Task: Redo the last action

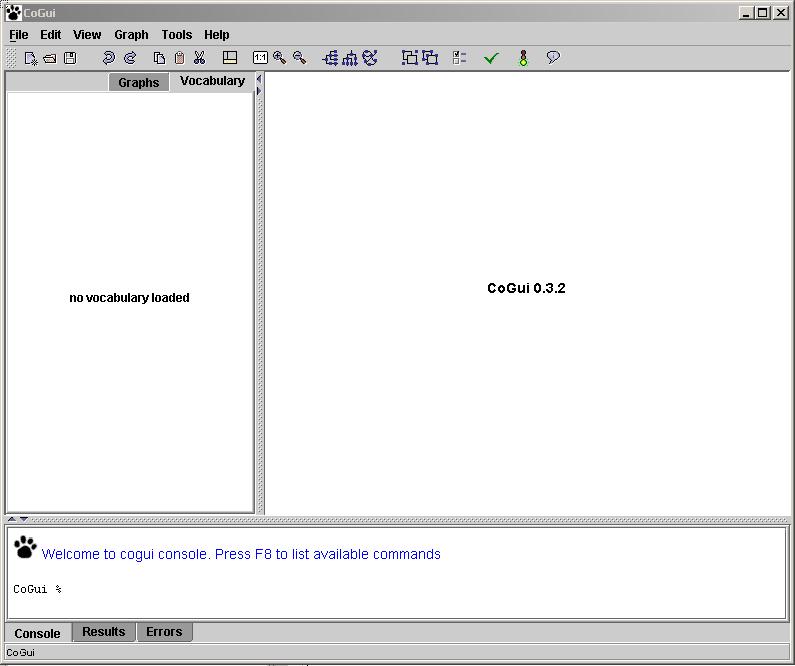Action: [x=130, y=58]
